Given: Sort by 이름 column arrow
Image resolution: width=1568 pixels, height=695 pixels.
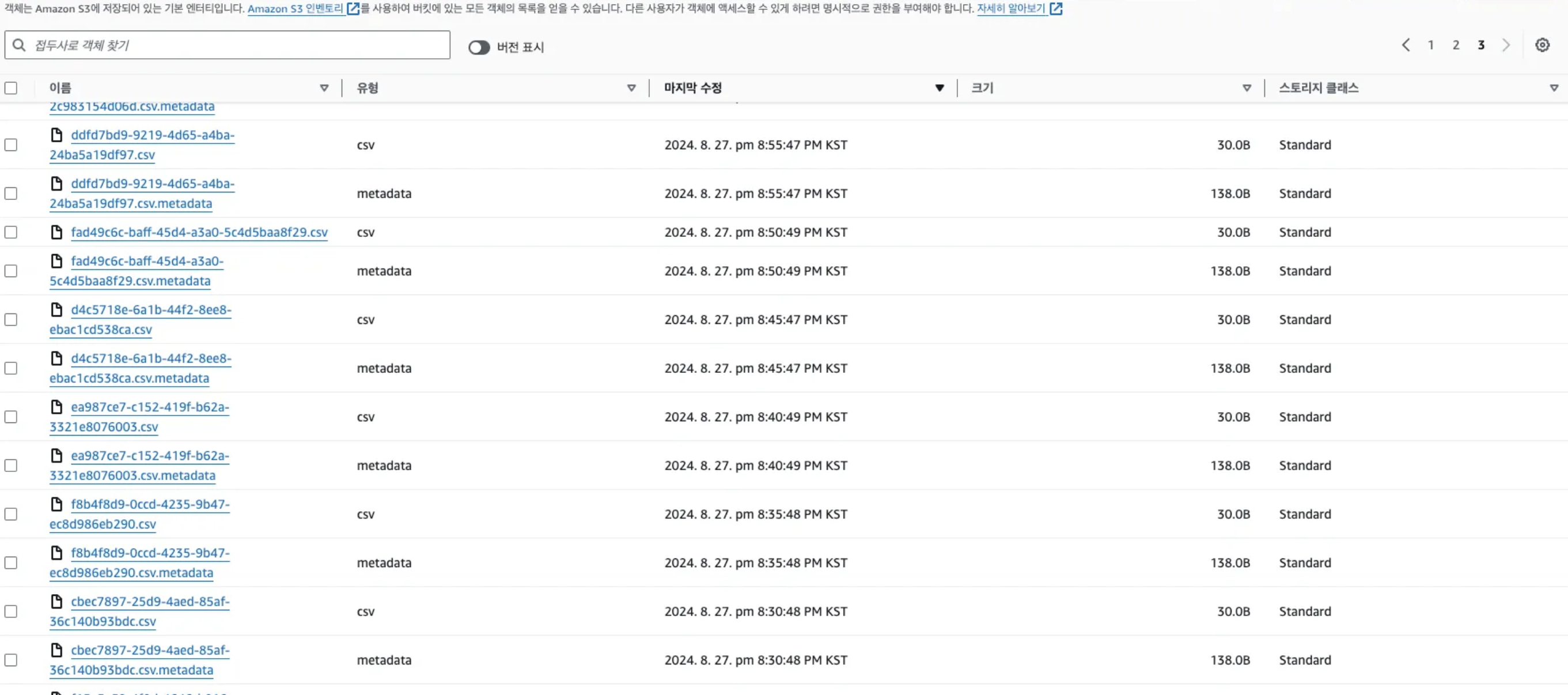Looking at the screenshot, I should 324,88.
